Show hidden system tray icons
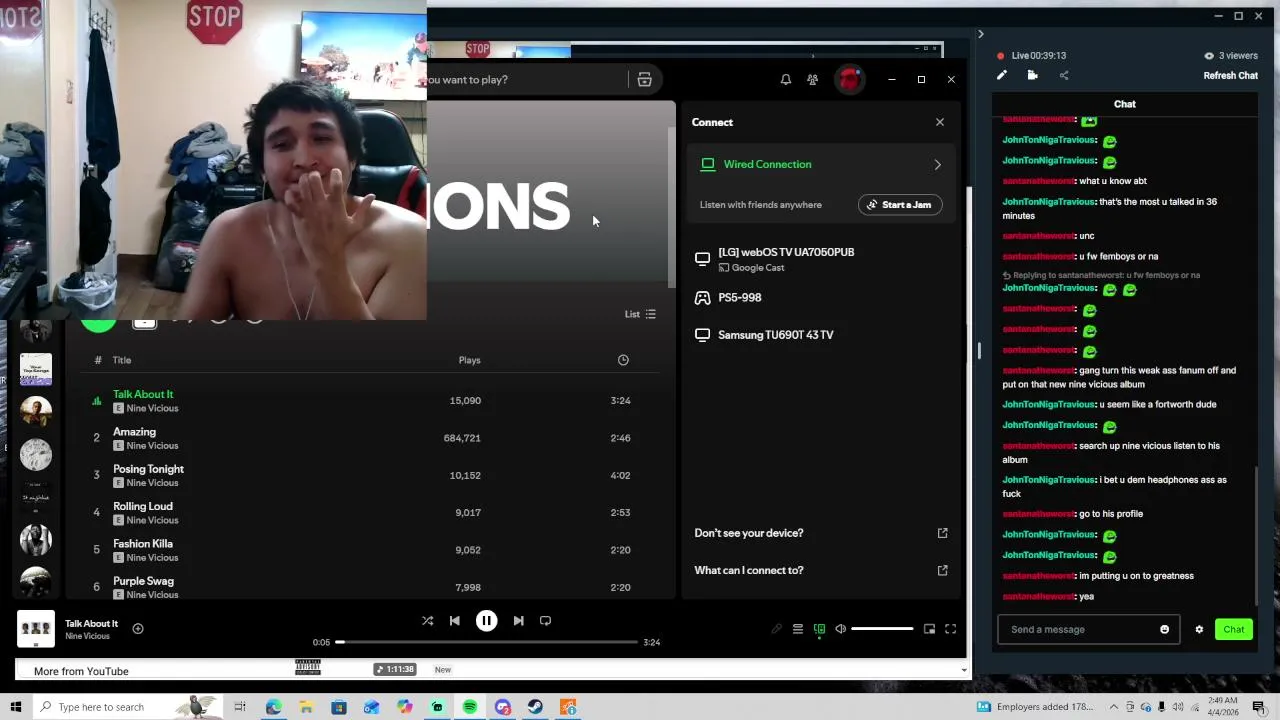1280x720 pixels. click(x=1114, y=707)
